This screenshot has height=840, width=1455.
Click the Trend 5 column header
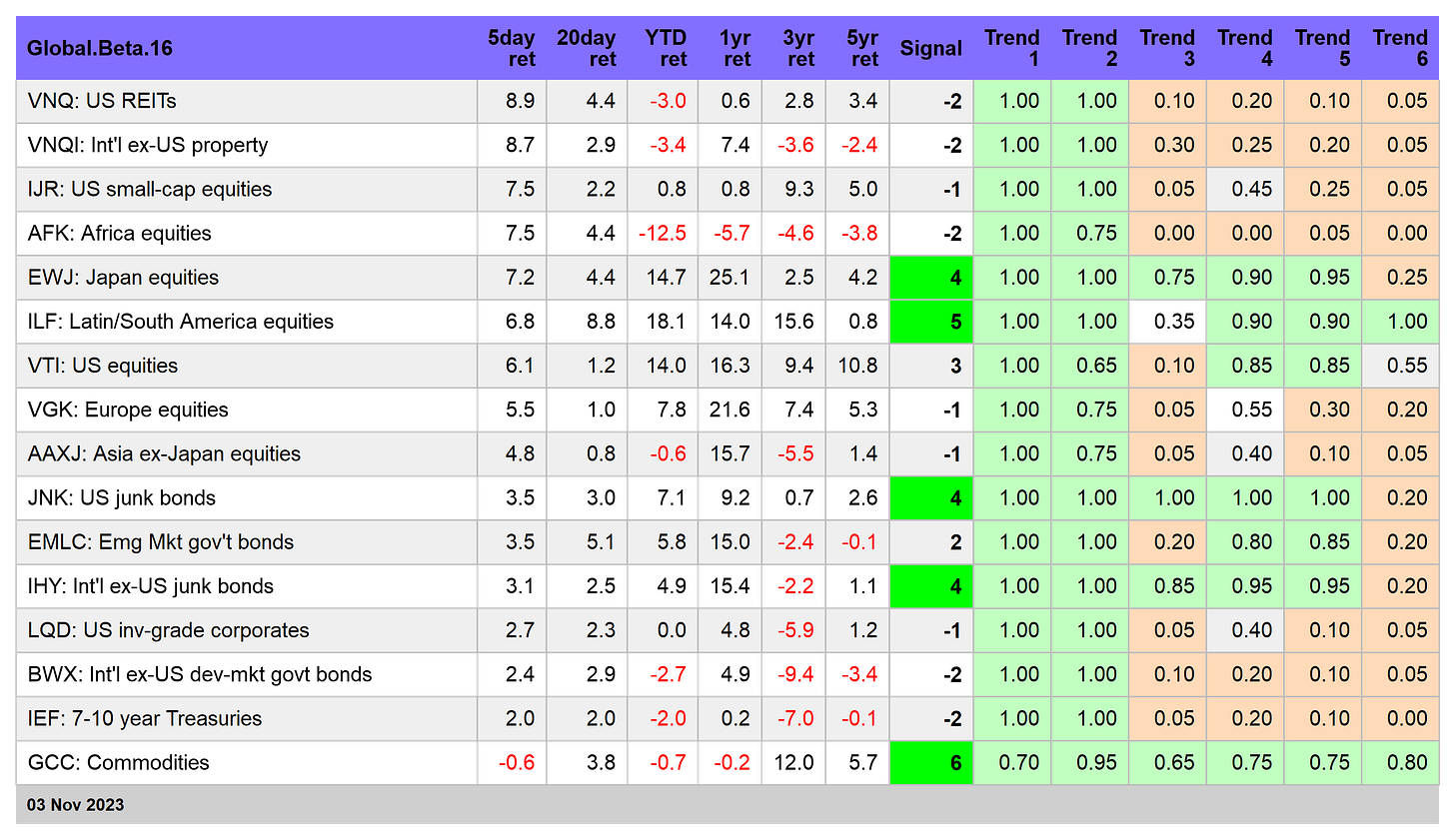coord(1323,48)
